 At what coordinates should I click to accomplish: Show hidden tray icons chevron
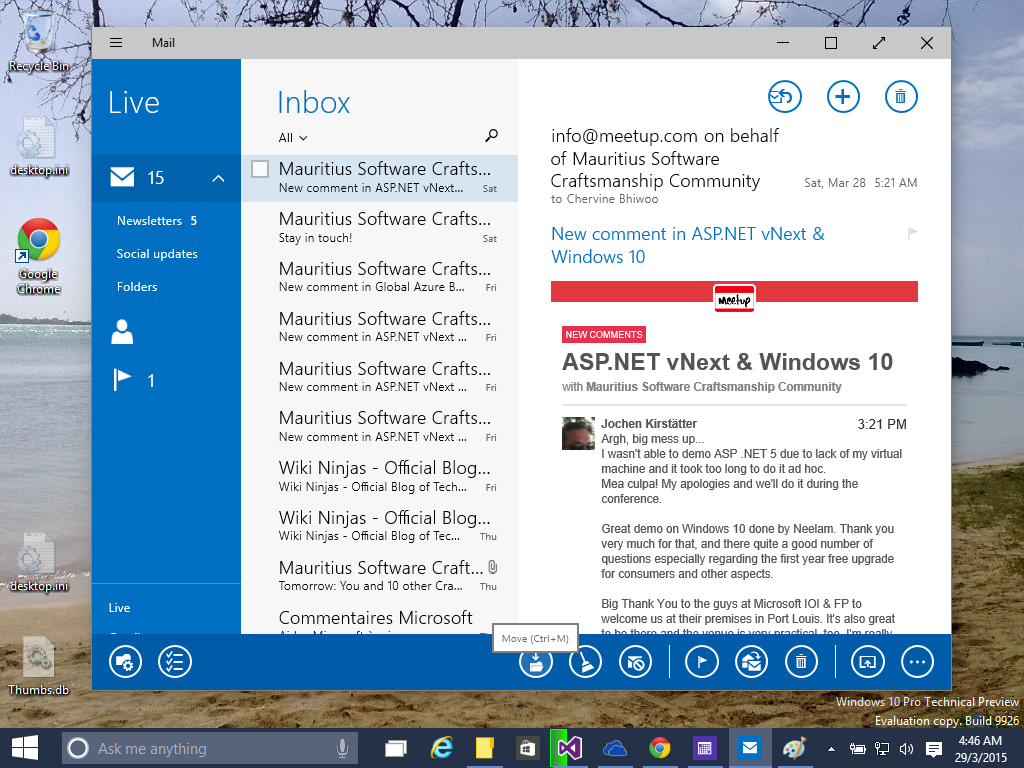coord(831,748)
